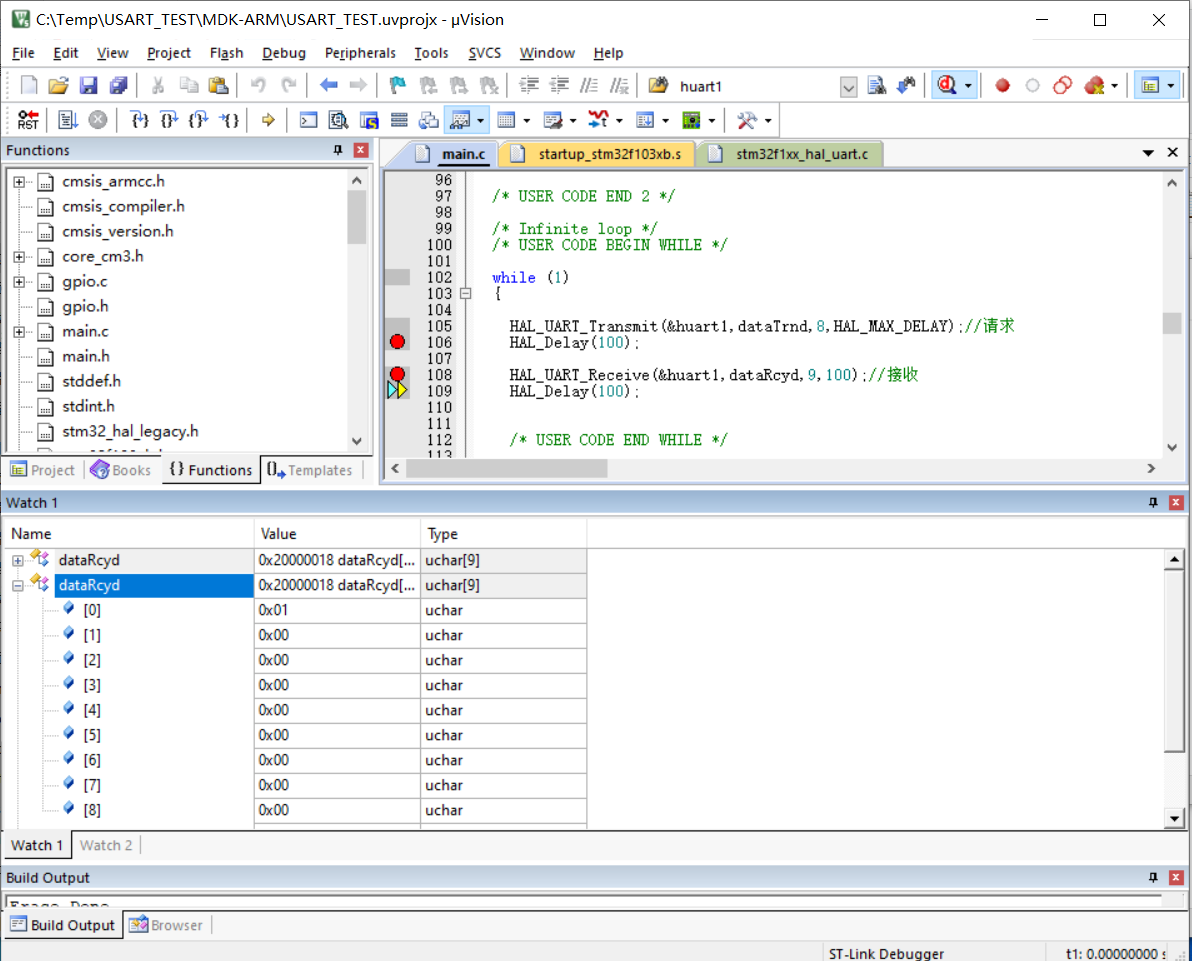
Task: Click the Functions panel vertical scrollbar thumb
Action: (357, 217)
